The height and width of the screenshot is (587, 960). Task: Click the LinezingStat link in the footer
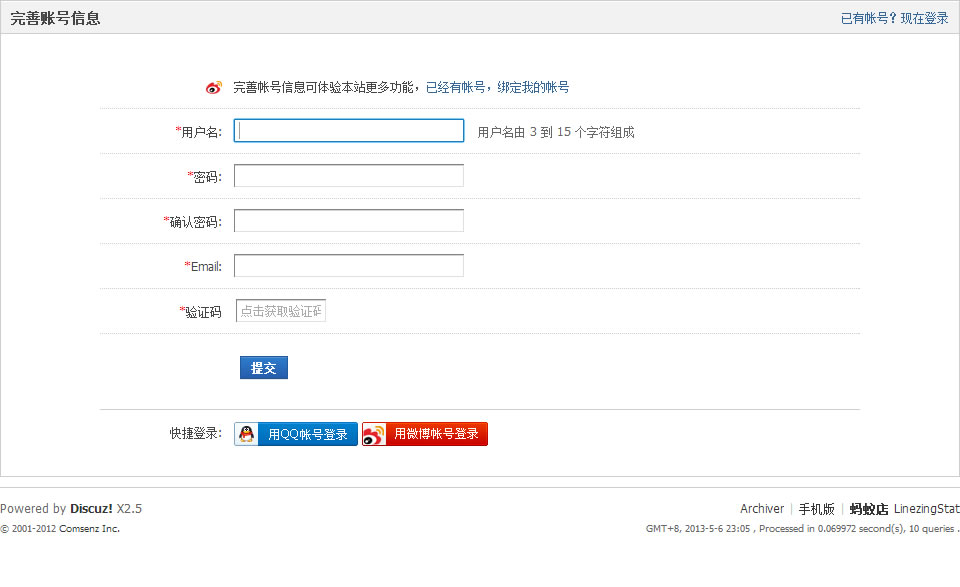coord(926,508)
